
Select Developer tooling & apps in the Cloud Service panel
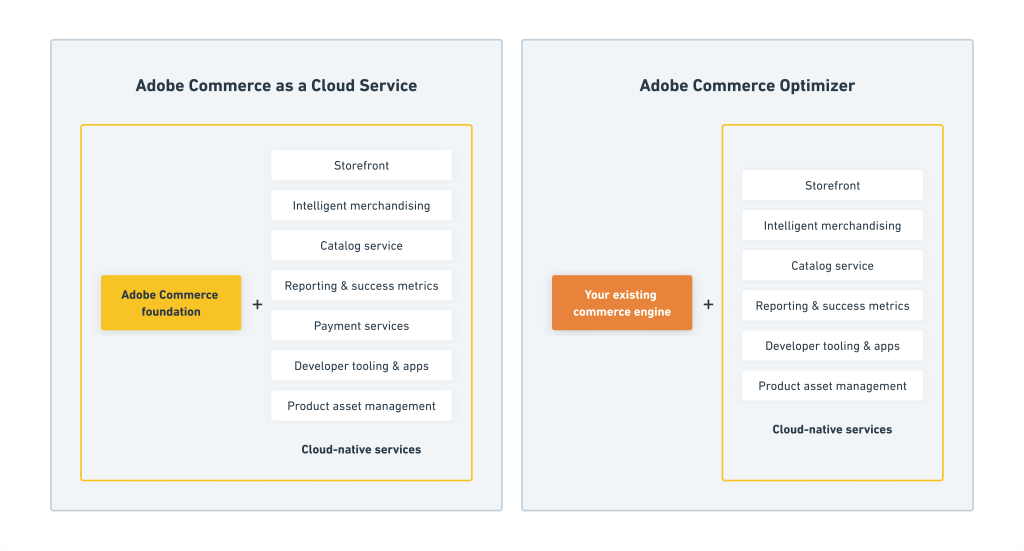(x=361, y=366)
